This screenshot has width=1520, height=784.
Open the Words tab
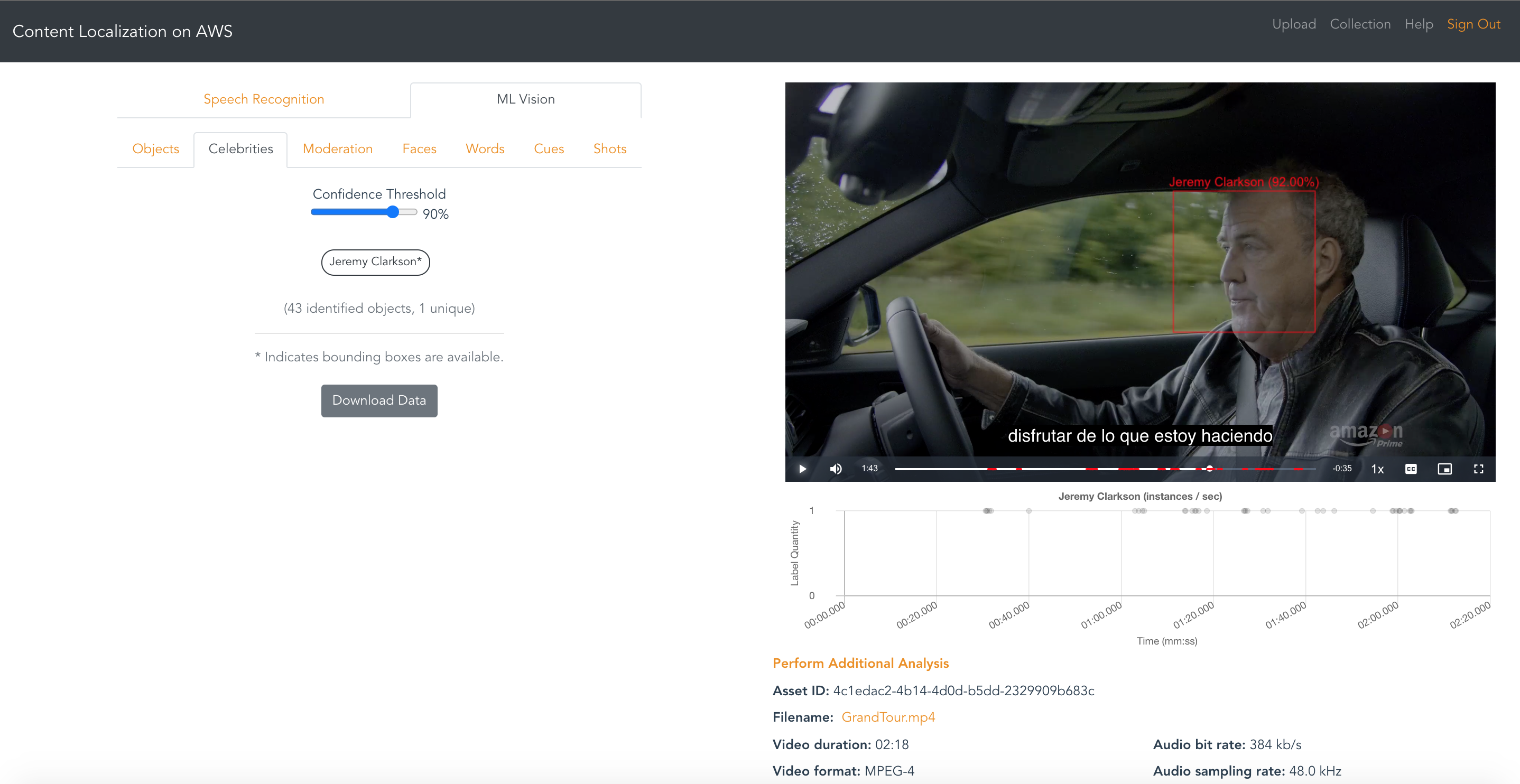click(x=485, y=148)
